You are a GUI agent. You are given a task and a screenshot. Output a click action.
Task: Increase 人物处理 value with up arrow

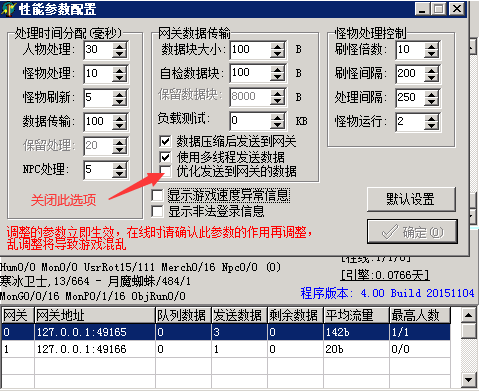[119, 46]
